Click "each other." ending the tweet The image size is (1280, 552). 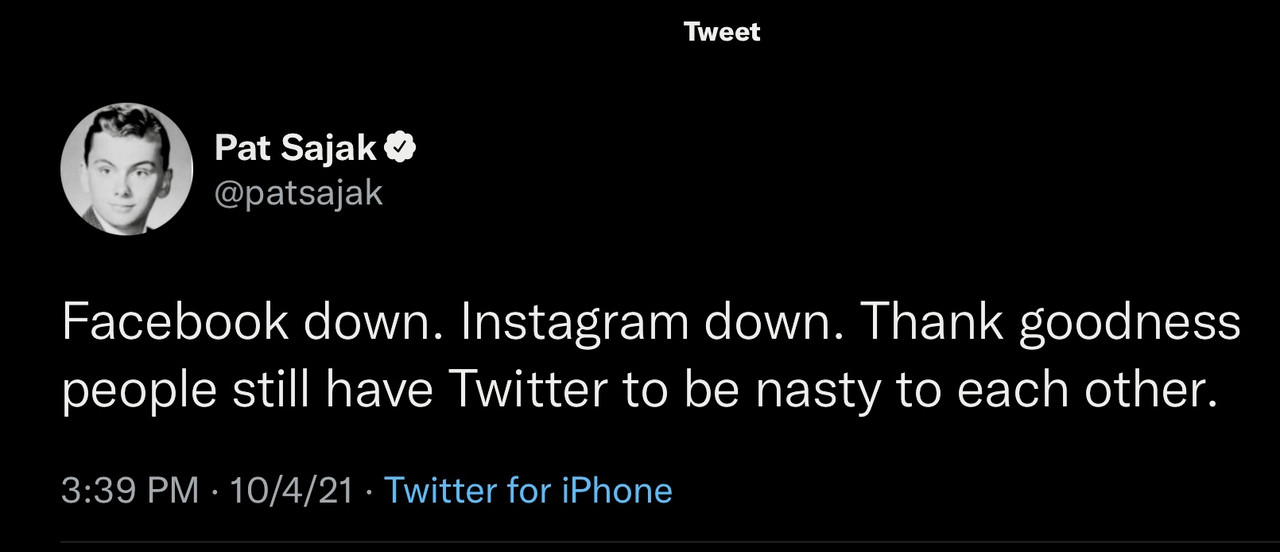1090,390
